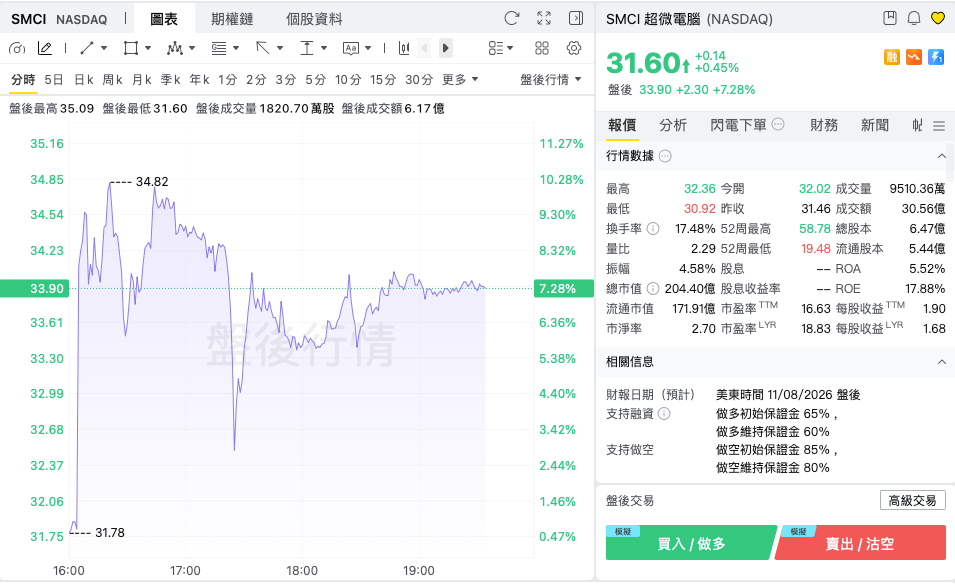Open candlestick chart type option
The width and height of the screenshot is (955, 587).
[x=404, y=48]
